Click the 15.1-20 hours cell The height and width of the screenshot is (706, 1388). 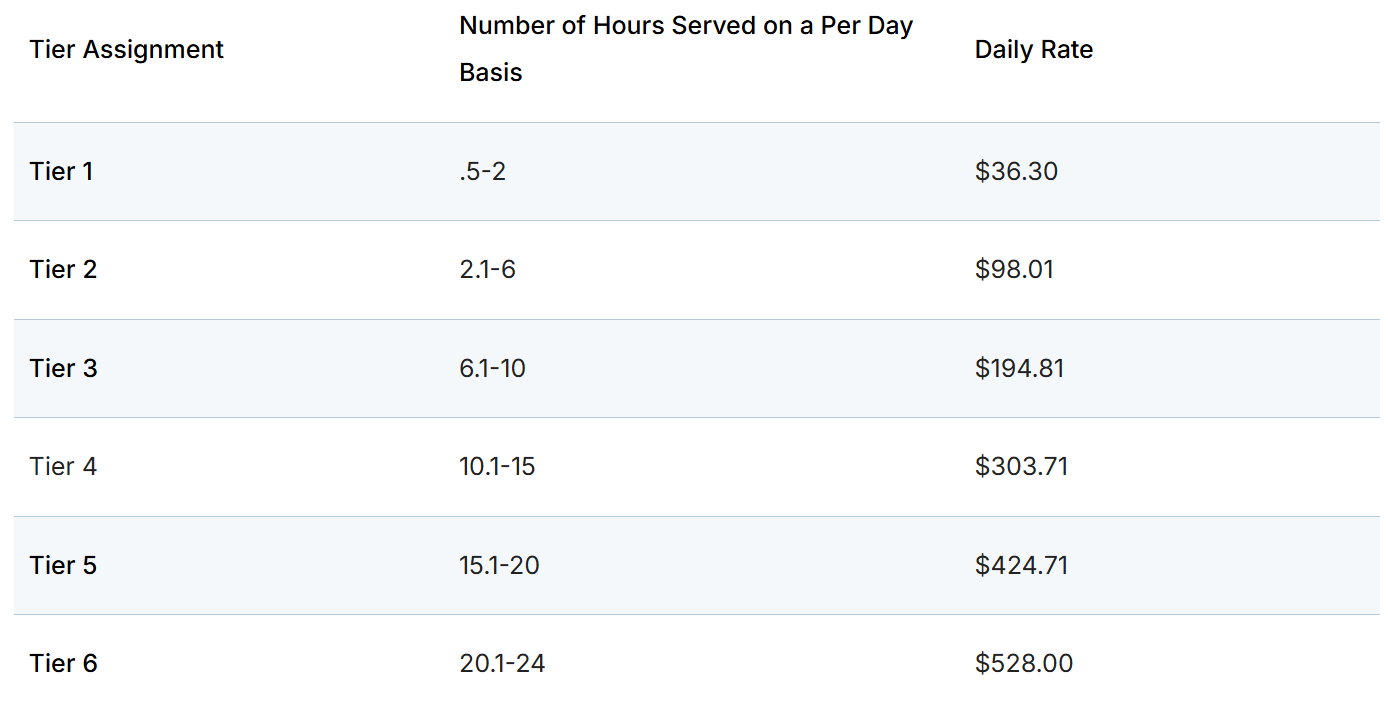(x=499, y=565)
